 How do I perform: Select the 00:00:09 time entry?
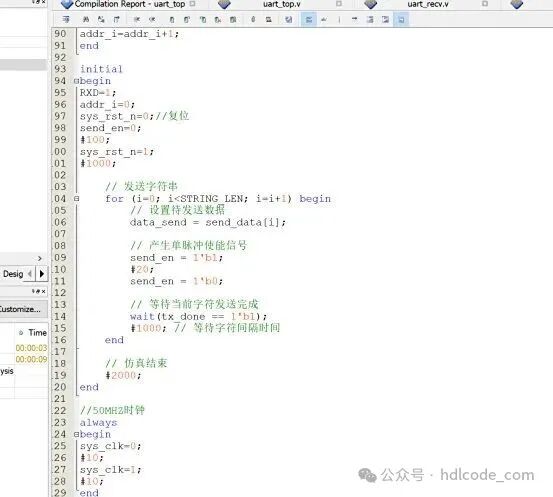click(x=31, y=359)
